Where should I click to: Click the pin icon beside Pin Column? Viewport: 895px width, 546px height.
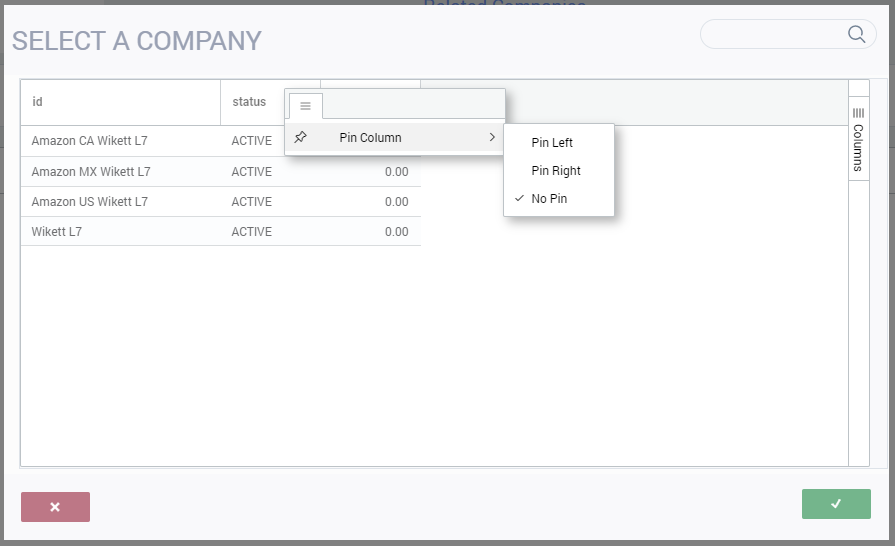pyautogui.click(x=300, y=137)
